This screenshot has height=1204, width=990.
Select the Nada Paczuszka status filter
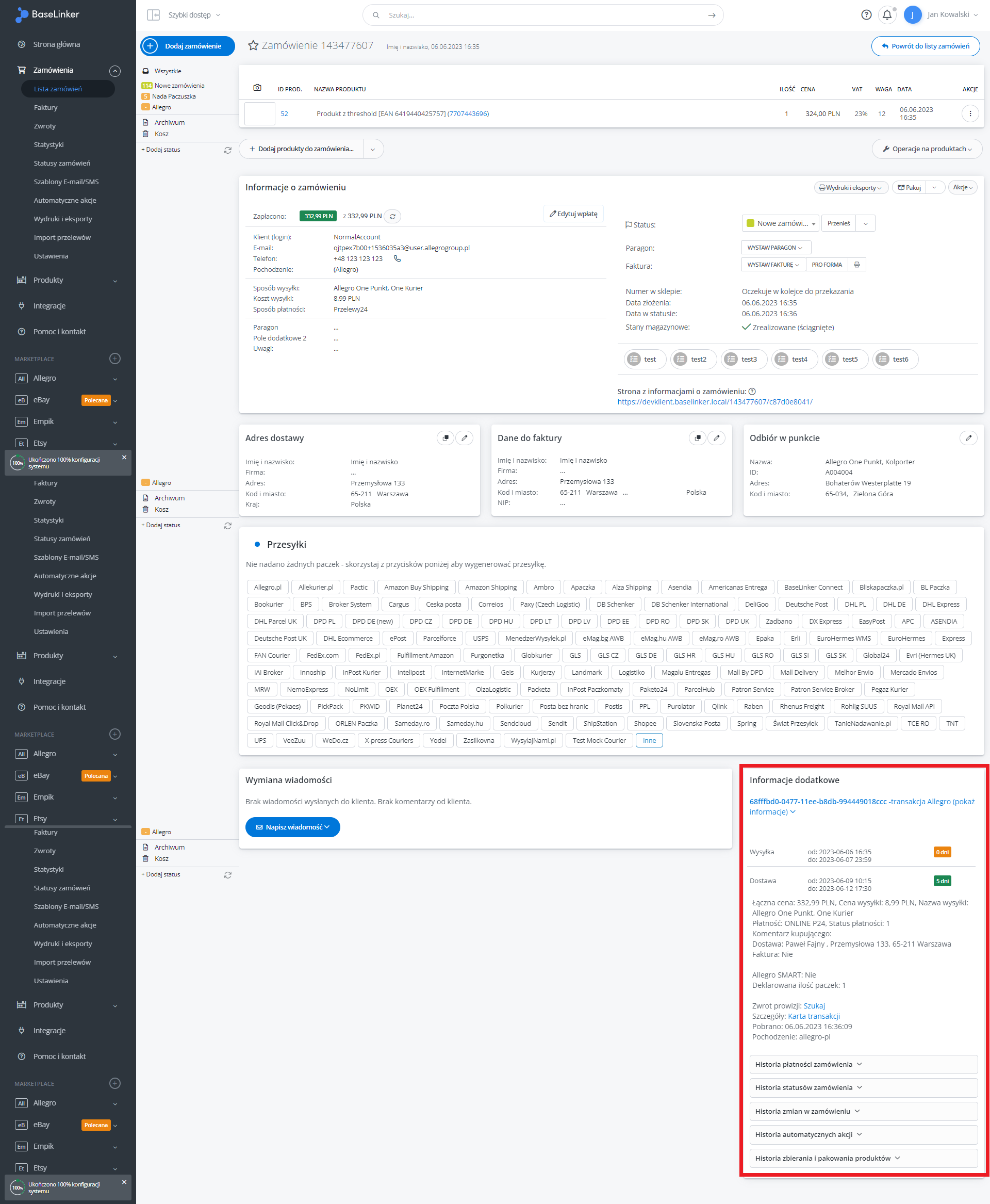point(174,96)
